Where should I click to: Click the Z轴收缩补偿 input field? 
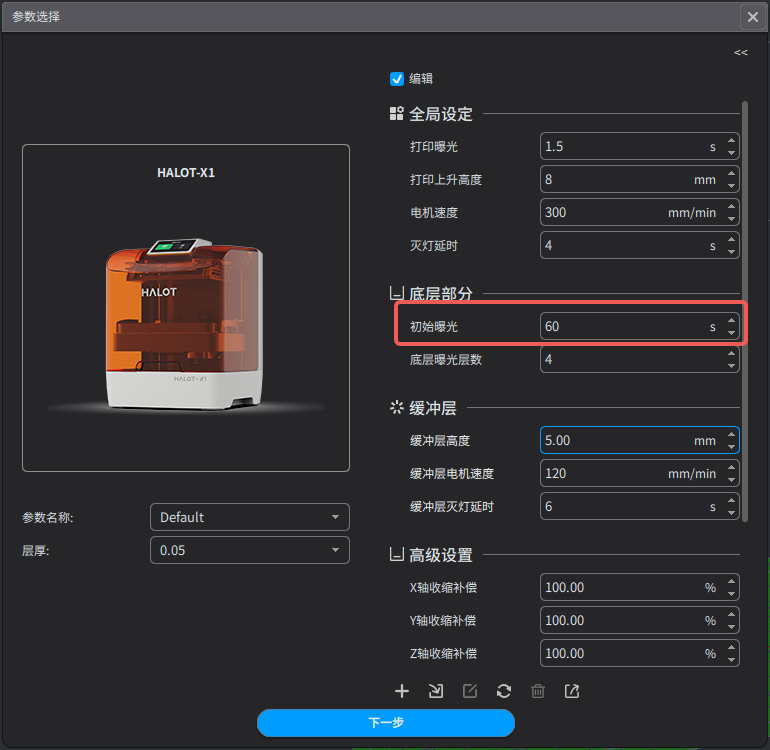639,653
